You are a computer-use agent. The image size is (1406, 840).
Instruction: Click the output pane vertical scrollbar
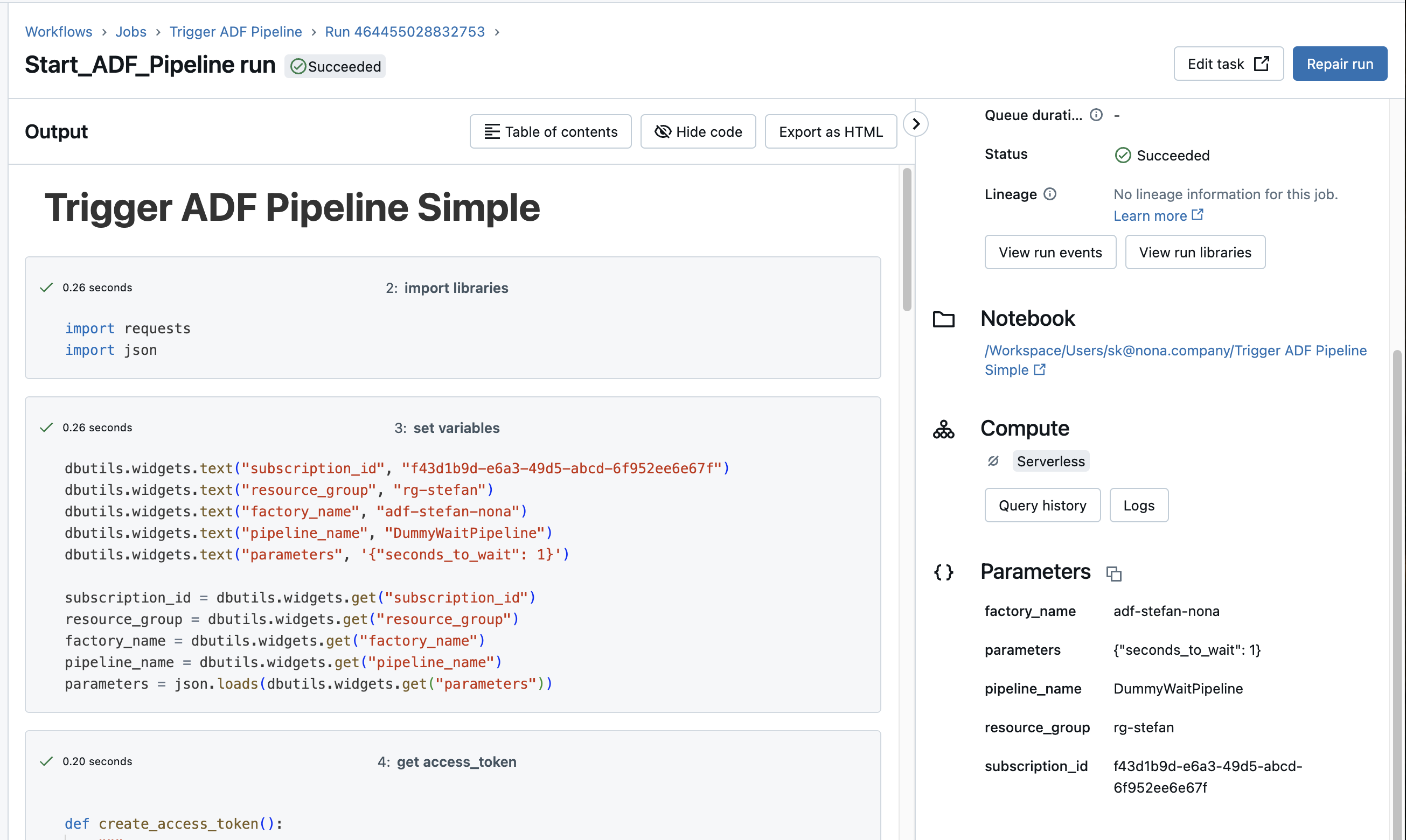coord(907,240)
